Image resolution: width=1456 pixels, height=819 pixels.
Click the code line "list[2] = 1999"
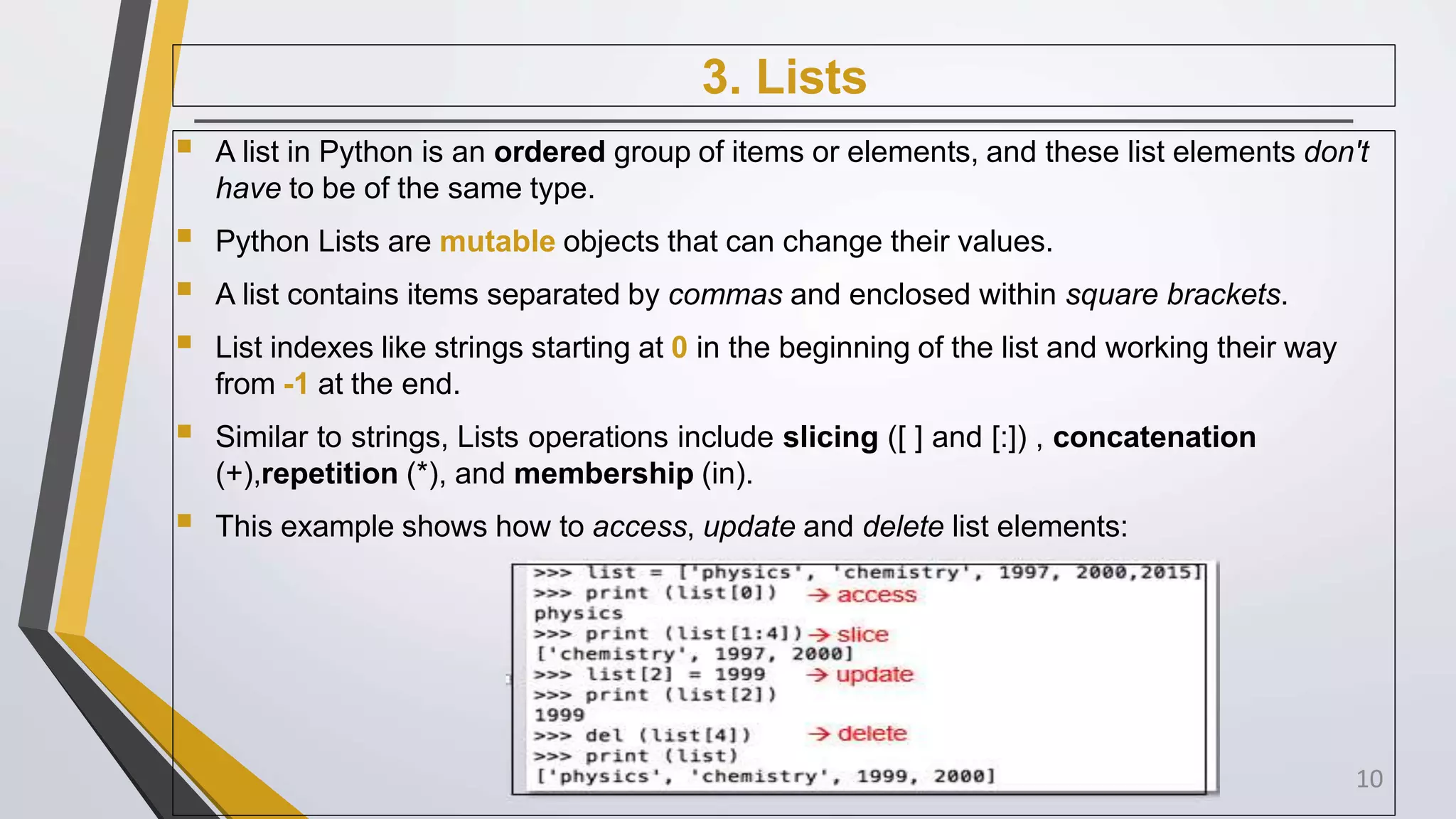[650, 674]
